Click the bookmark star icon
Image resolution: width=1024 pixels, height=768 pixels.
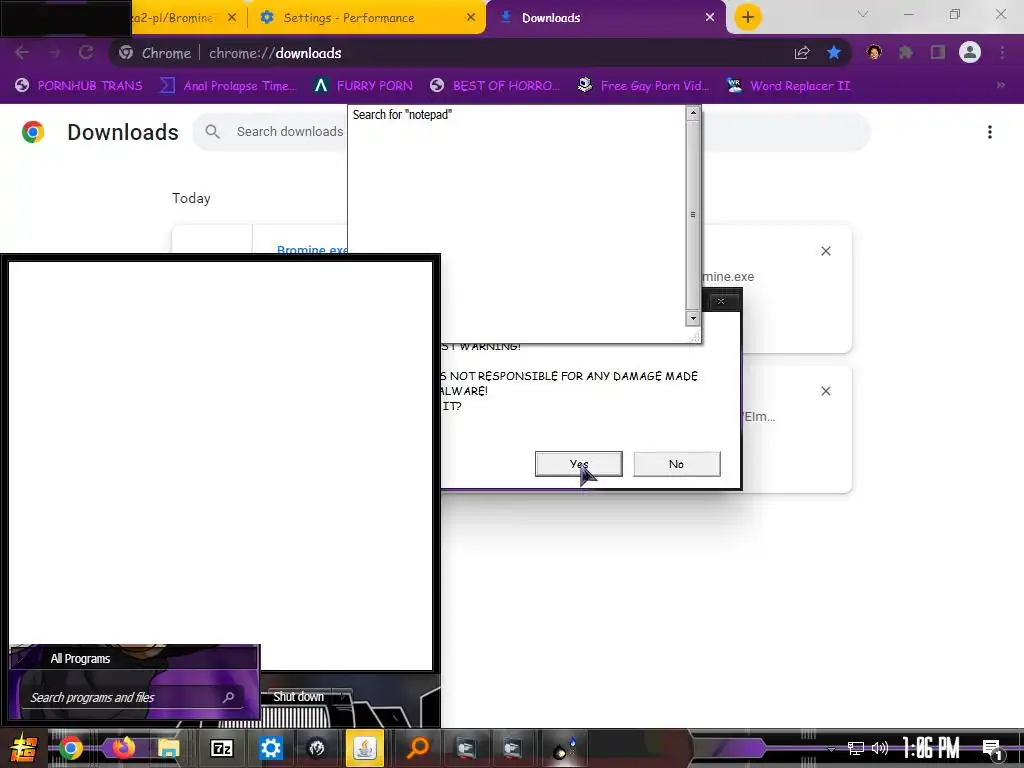834,53
